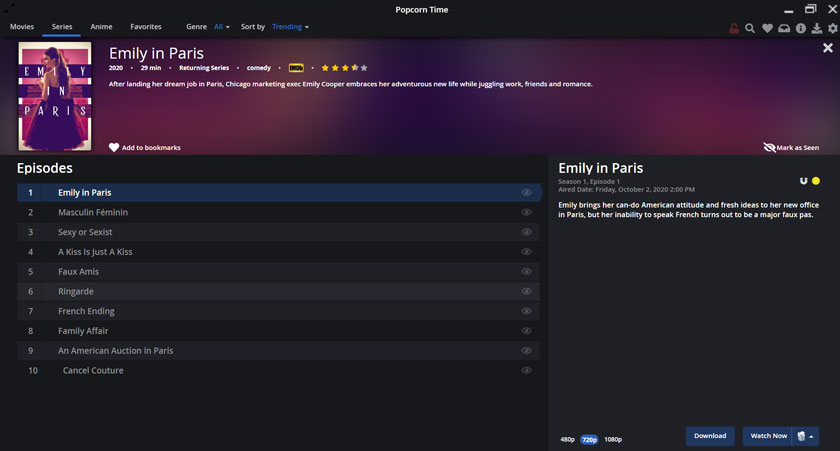Select episode 3 Sexy or Sexist
This screenshot has width=840, height=451.
[279, 232]
